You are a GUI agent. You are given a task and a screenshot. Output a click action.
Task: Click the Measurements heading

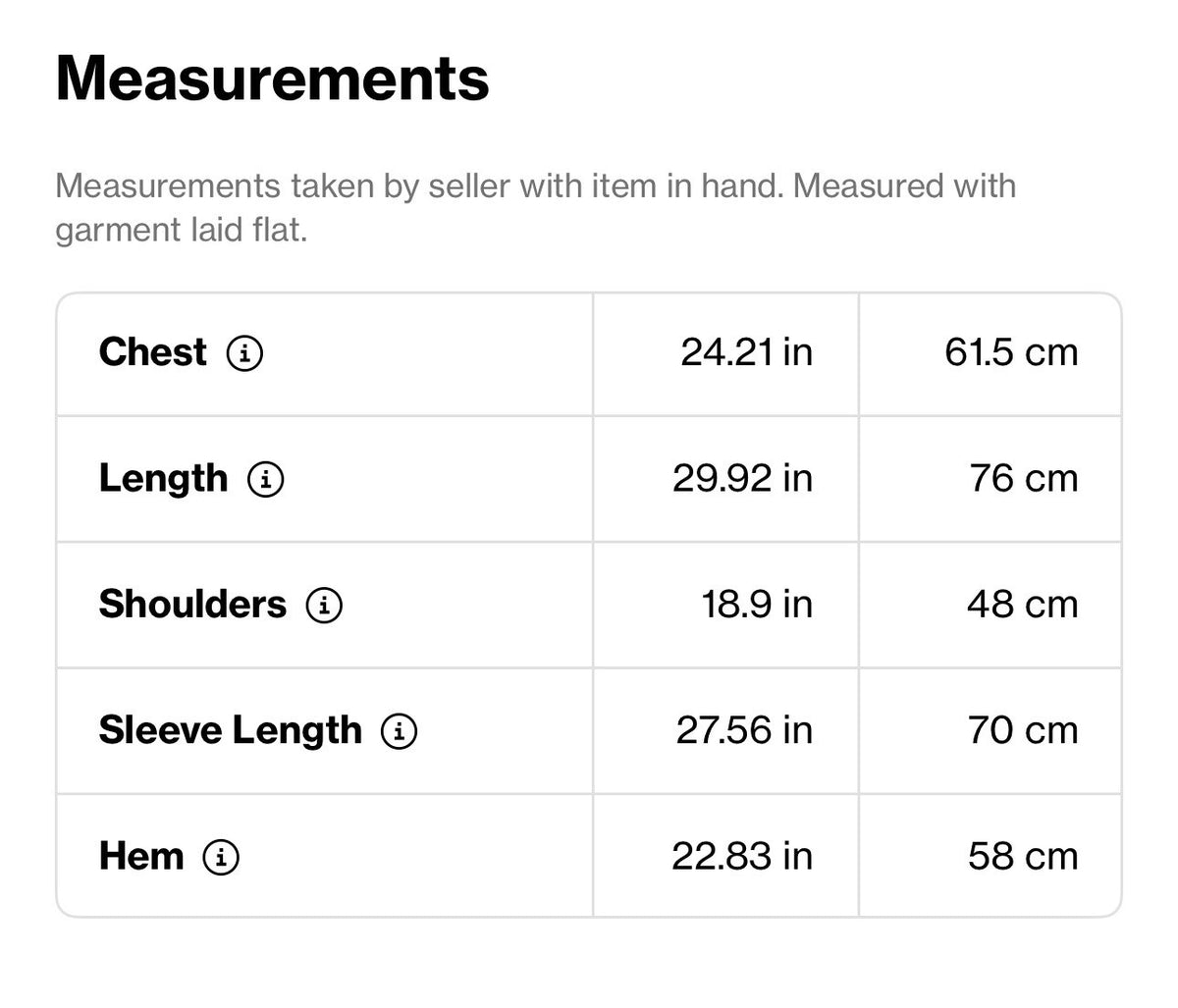[x=273, y=79]
